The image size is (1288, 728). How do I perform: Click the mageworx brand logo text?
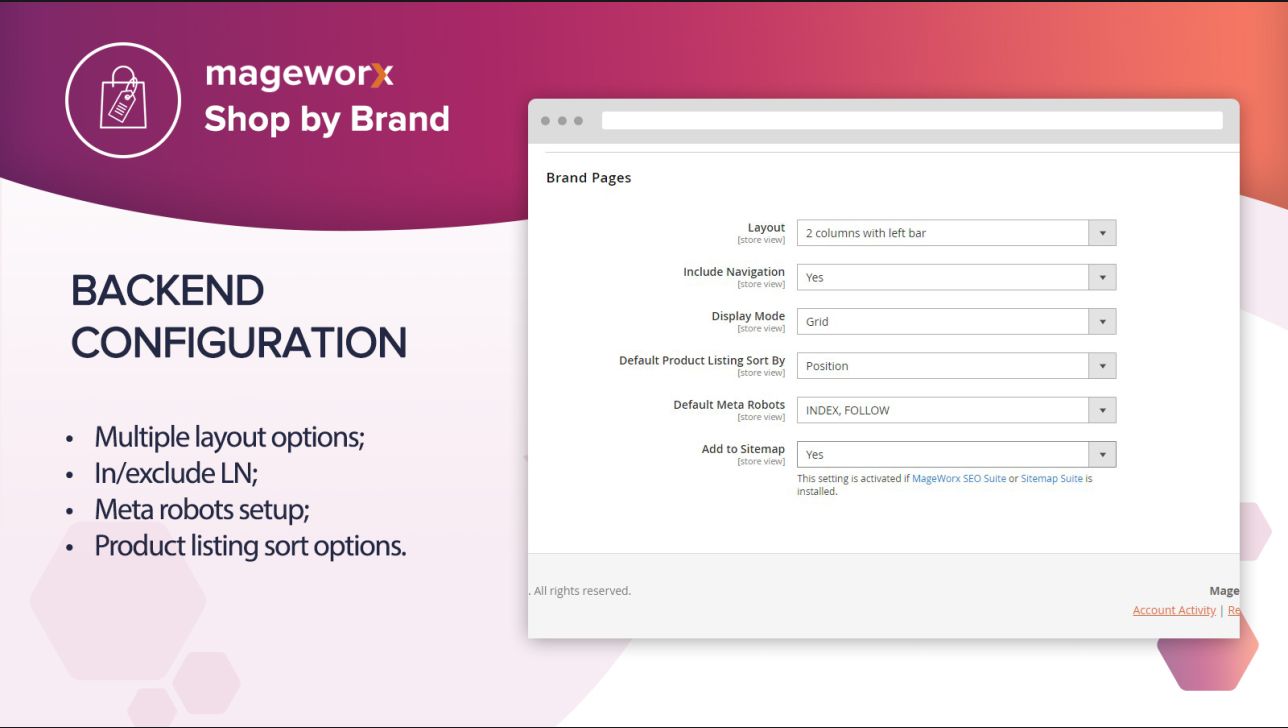point(299,74)
